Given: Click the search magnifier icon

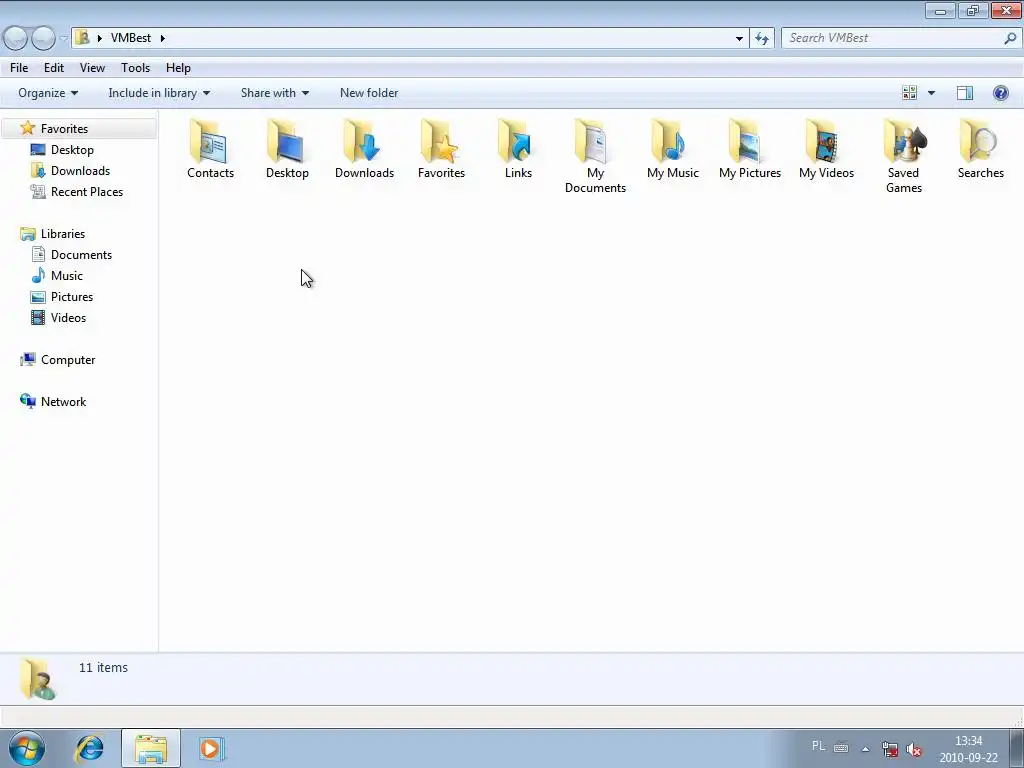Looking at the screenshot, I should tap(1010, 39).
